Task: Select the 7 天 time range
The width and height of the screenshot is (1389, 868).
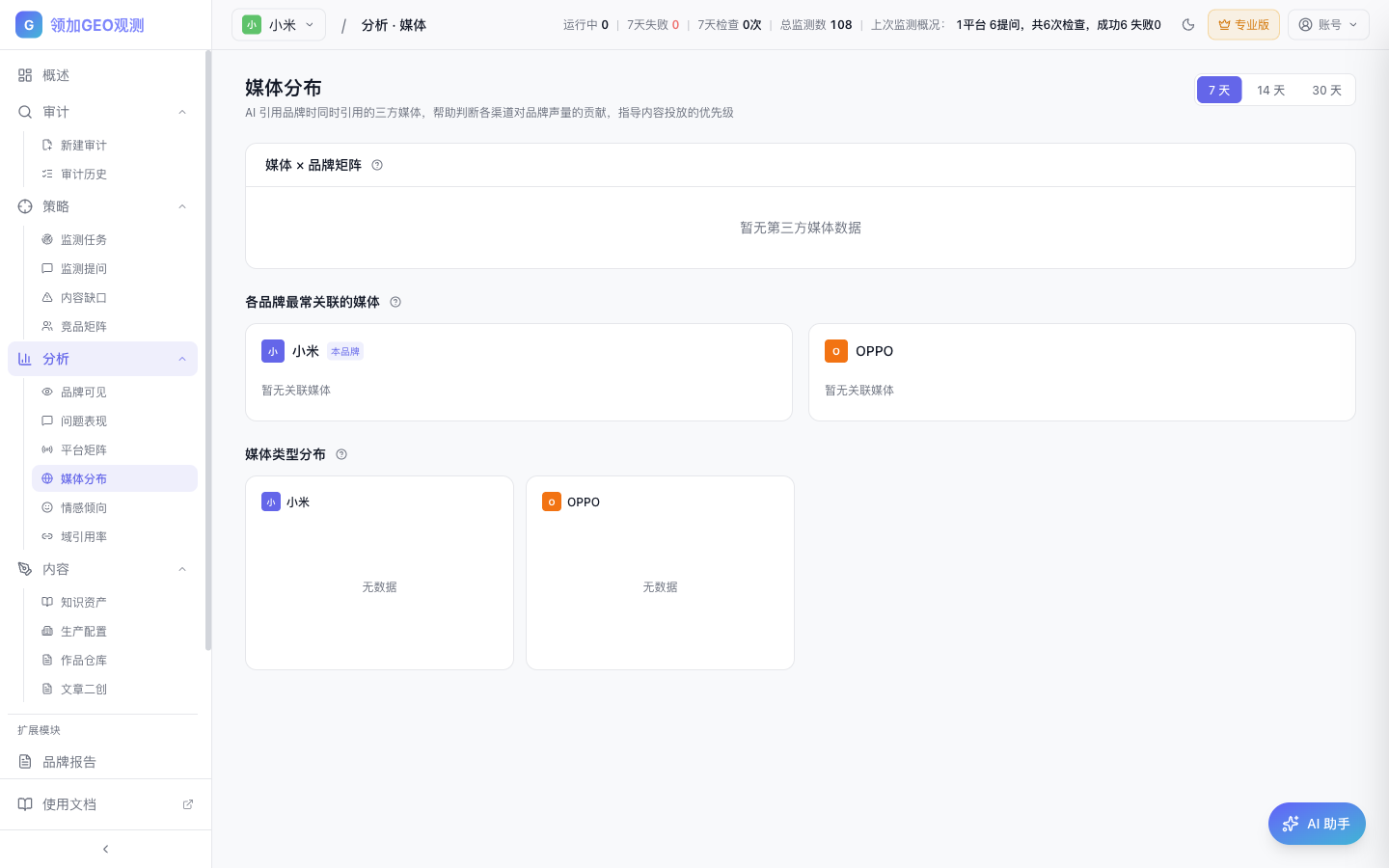Action: (x=1219, y=90)
